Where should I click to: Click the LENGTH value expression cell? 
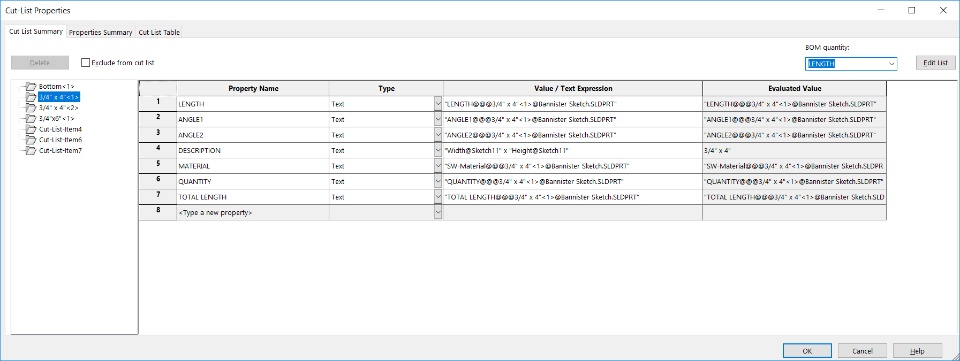573,104
